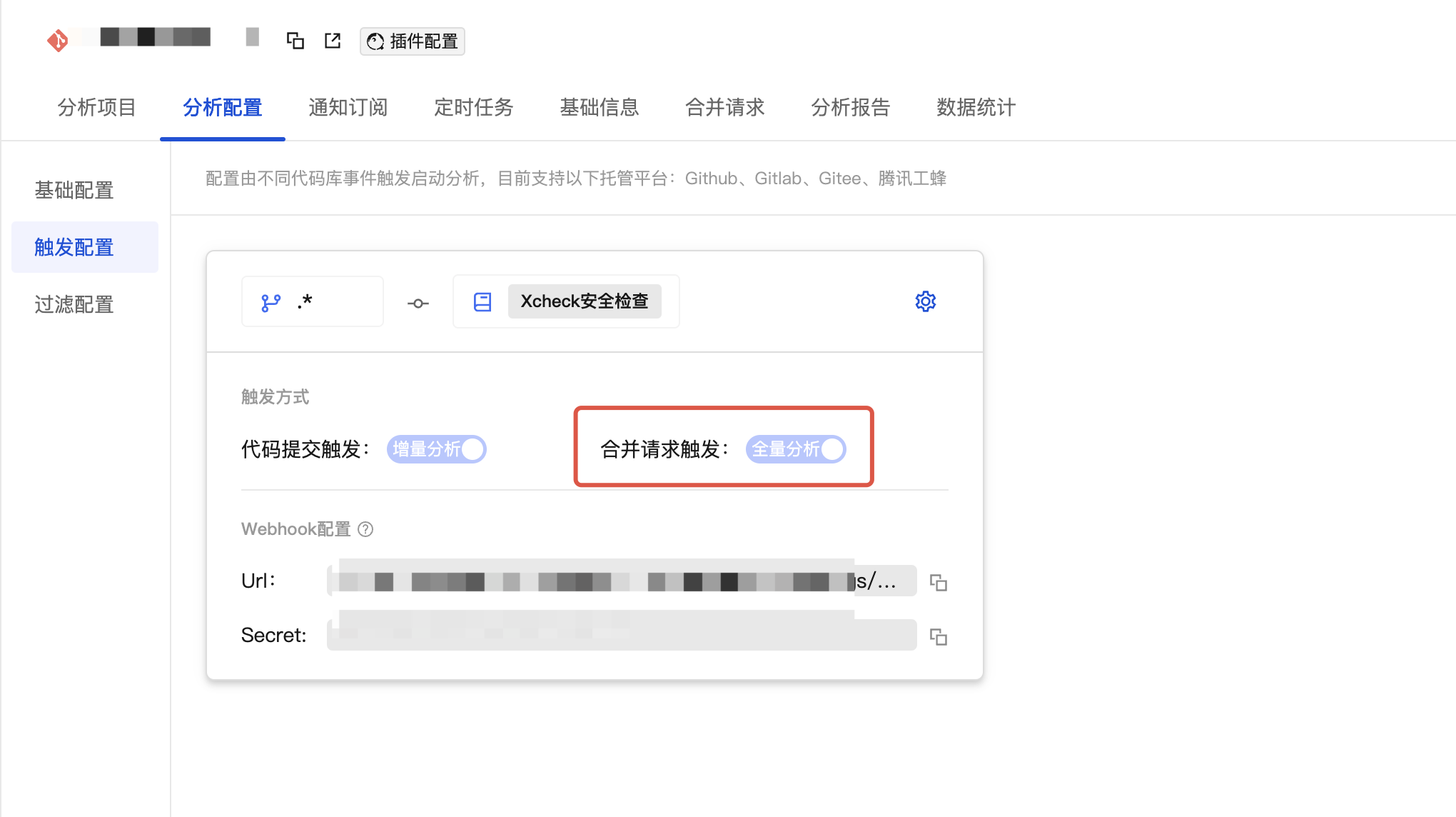Select 过滤配置 in the sidebar

coord(85,304)
